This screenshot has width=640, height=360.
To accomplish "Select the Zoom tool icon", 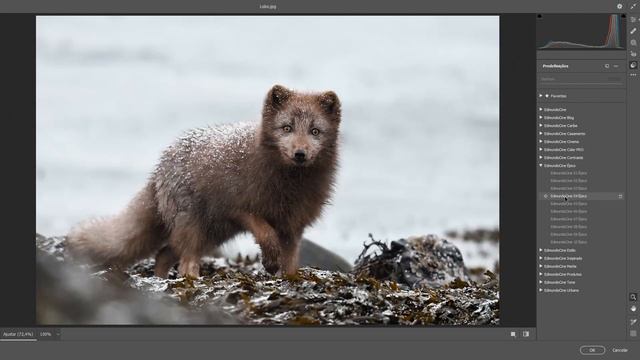I will (x=633, y=297).
